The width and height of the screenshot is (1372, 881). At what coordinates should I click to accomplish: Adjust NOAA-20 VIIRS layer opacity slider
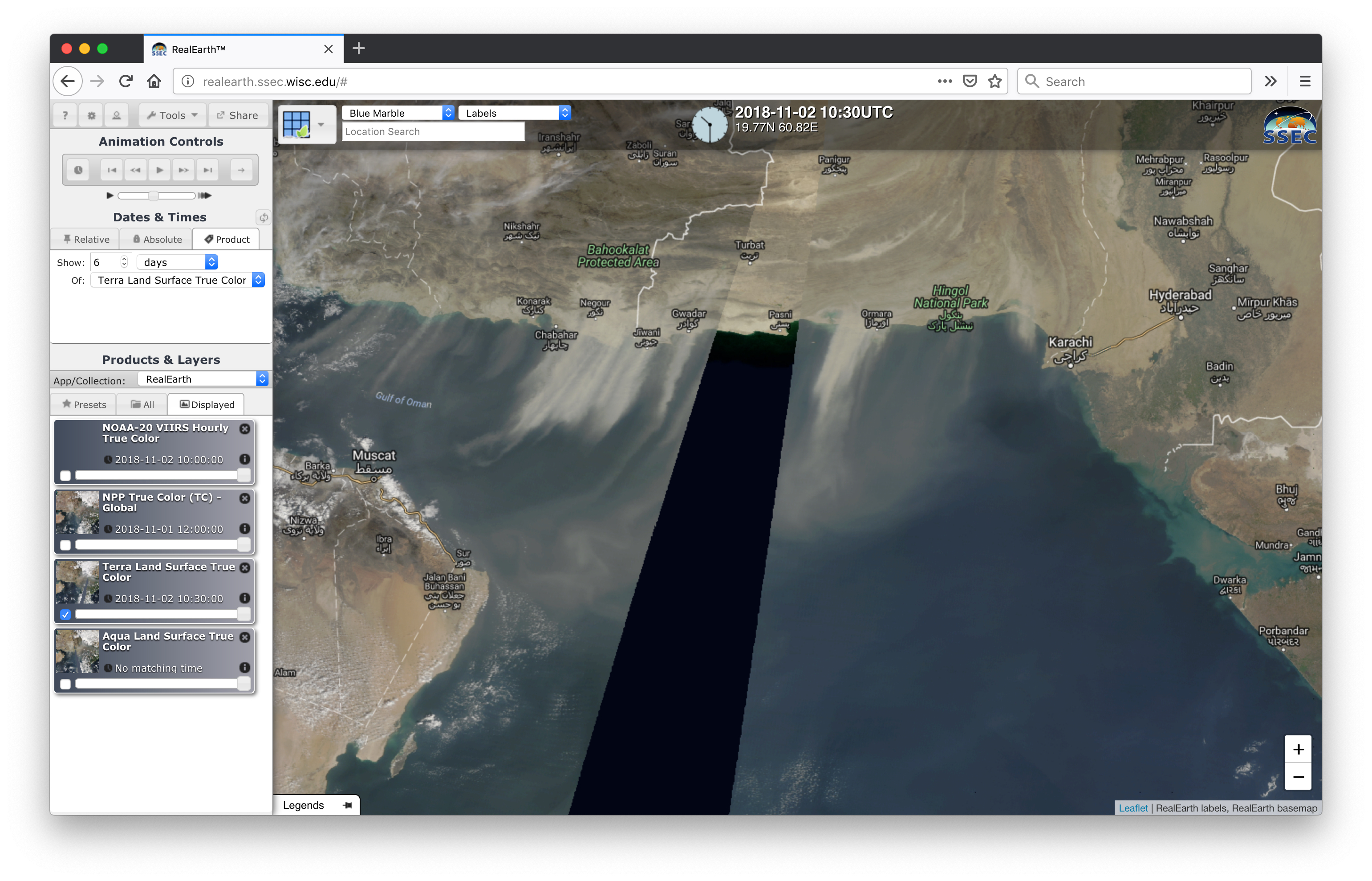pyautogui.click(x=163, y=475)
